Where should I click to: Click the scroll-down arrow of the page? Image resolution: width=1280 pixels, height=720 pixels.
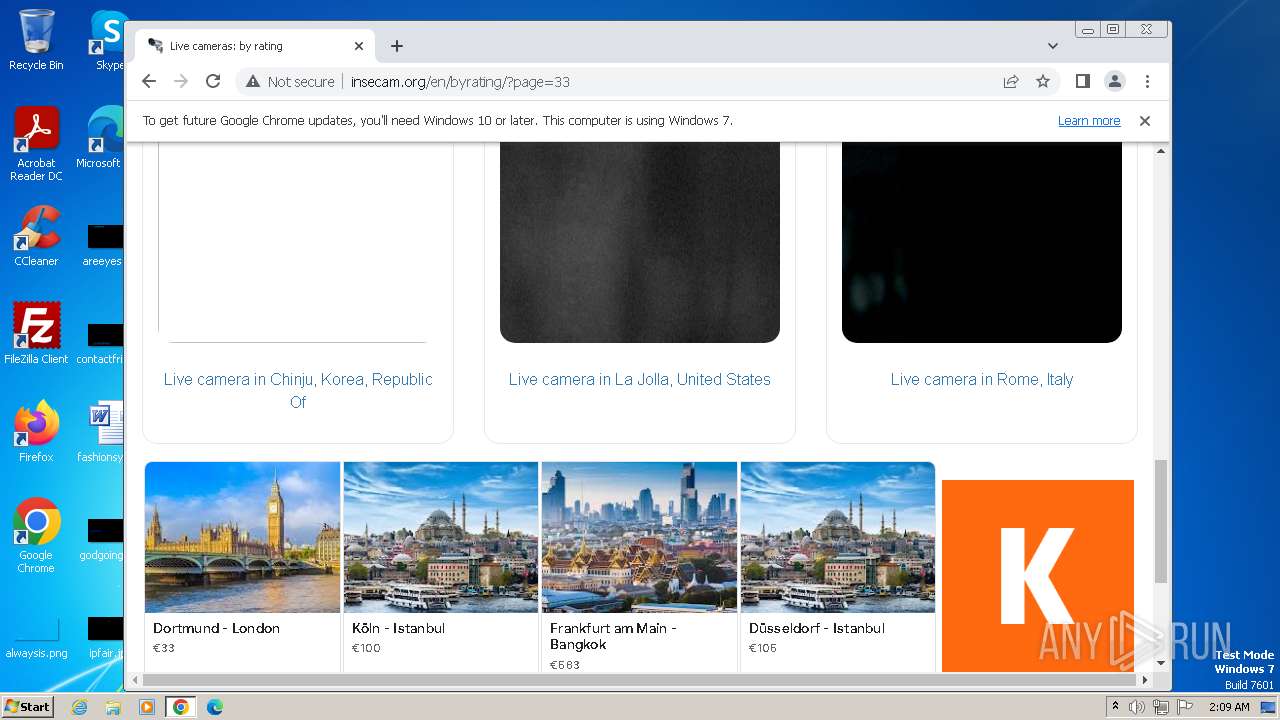point(1161,663)
